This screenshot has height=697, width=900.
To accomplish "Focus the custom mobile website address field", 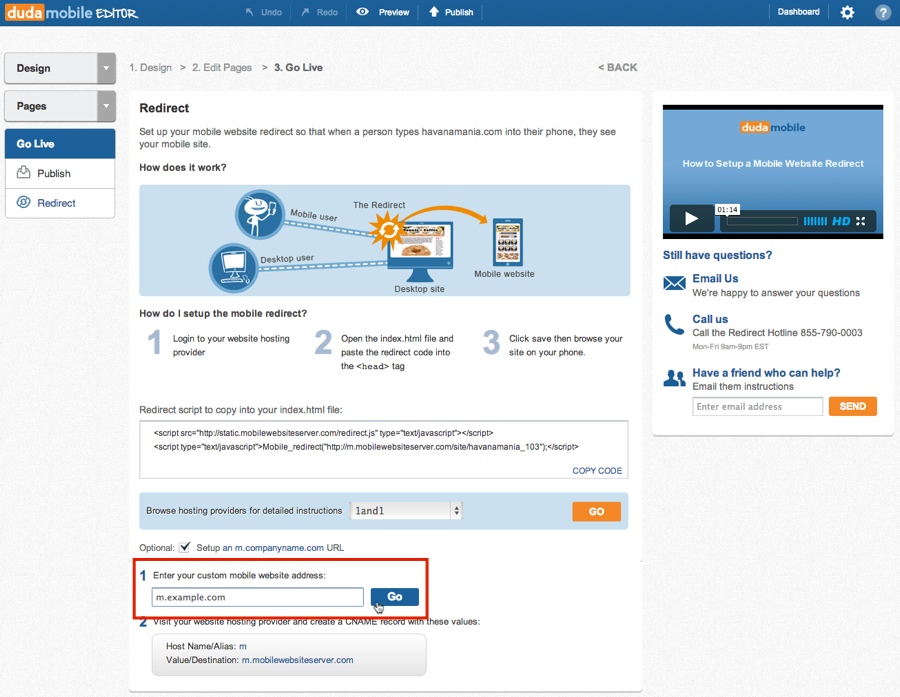I will (257, 597).
